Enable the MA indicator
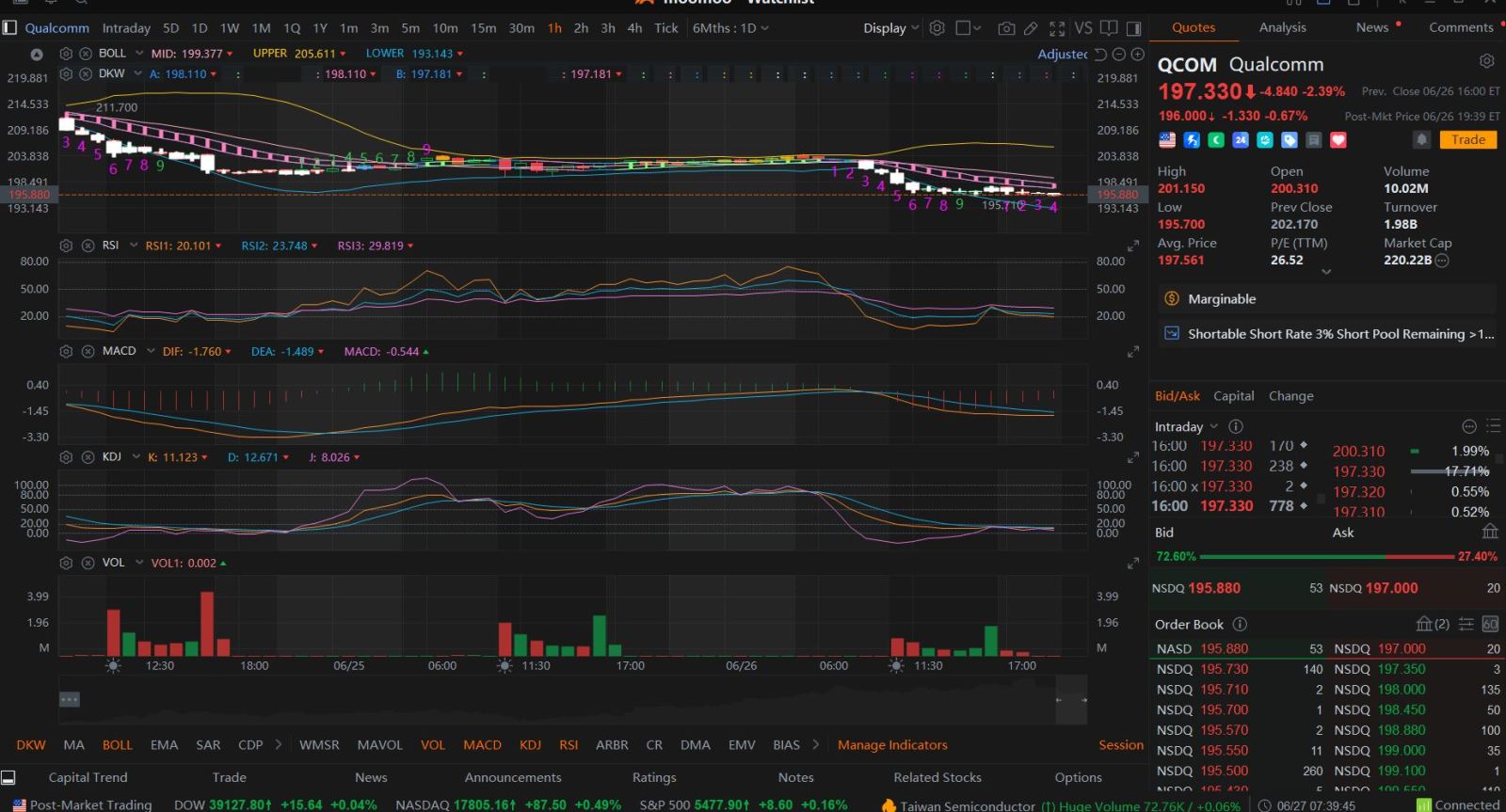Screen dimensions: 1506x812 point(73,744)
